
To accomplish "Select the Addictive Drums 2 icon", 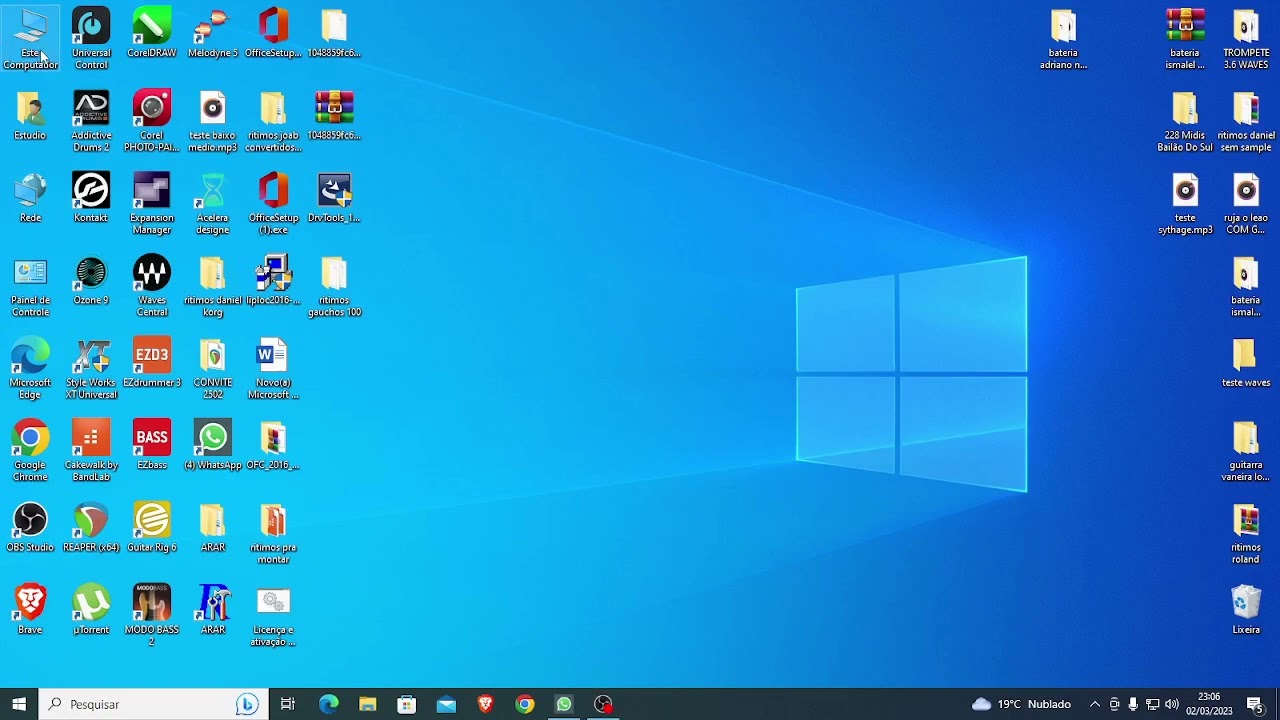I will coord(91,122).
